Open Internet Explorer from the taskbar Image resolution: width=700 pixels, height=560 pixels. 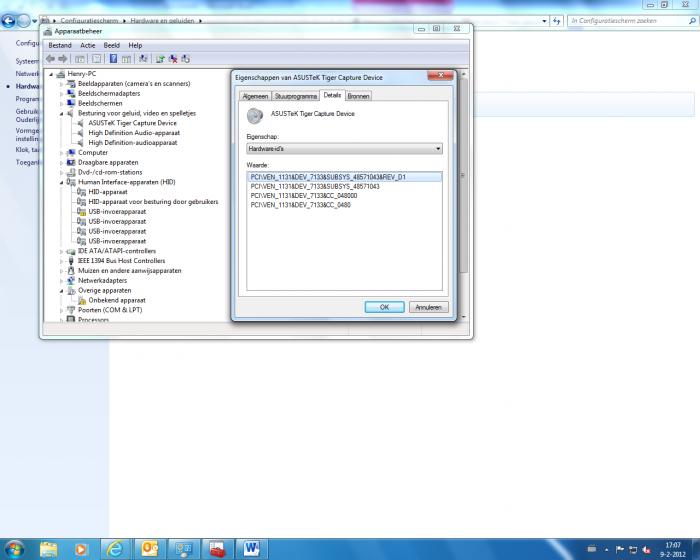(115, 549)
